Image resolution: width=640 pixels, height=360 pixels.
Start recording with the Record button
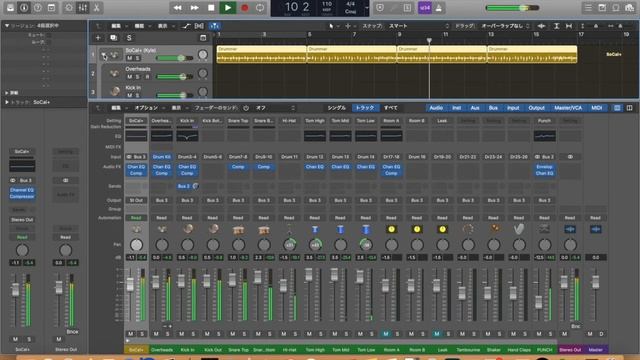coord(244,7)
